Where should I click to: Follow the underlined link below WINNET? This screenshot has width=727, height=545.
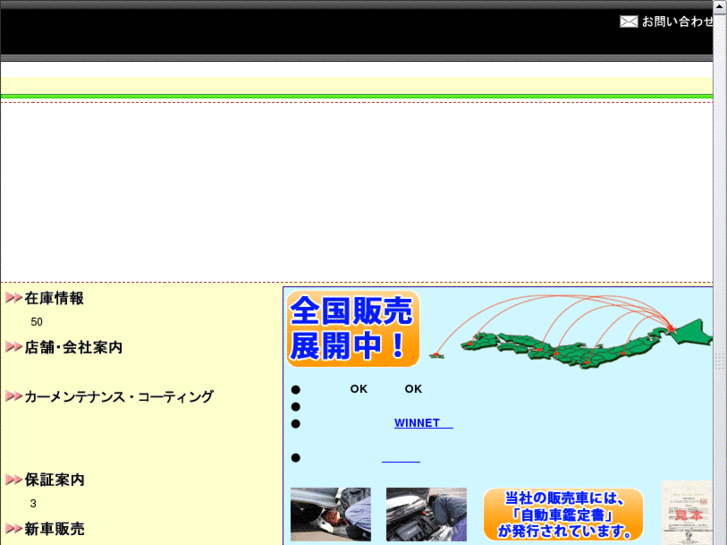[401, 459]
